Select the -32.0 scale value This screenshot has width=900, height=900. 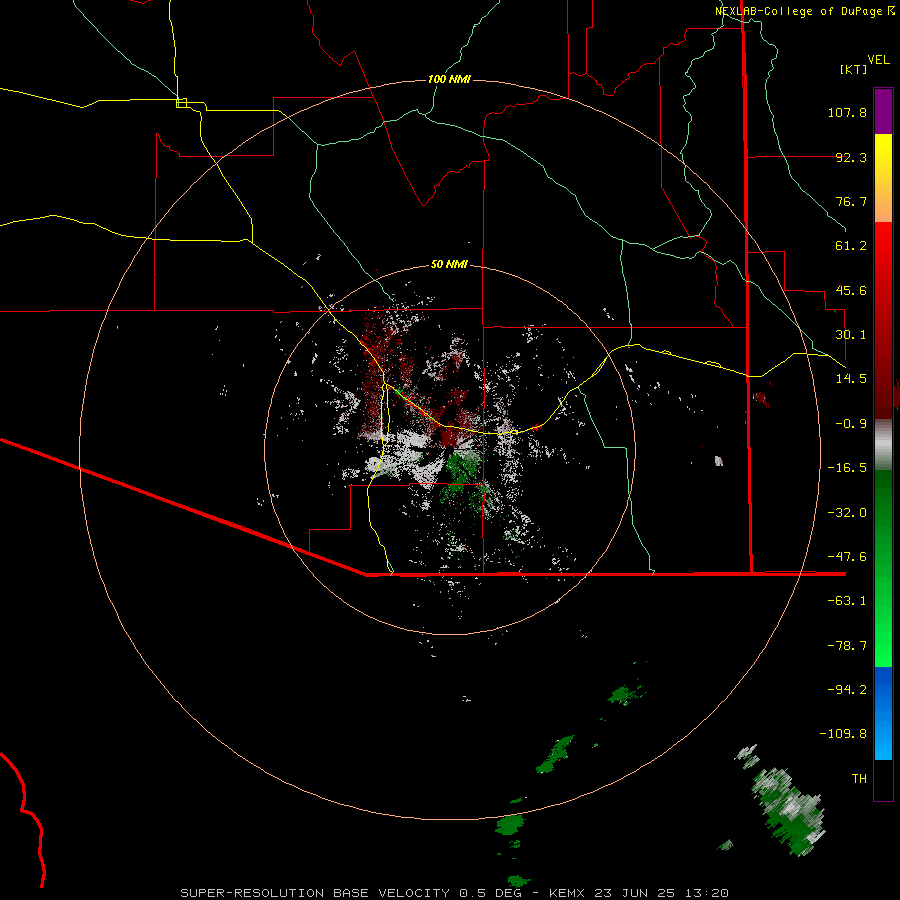(x=847, y=513)
